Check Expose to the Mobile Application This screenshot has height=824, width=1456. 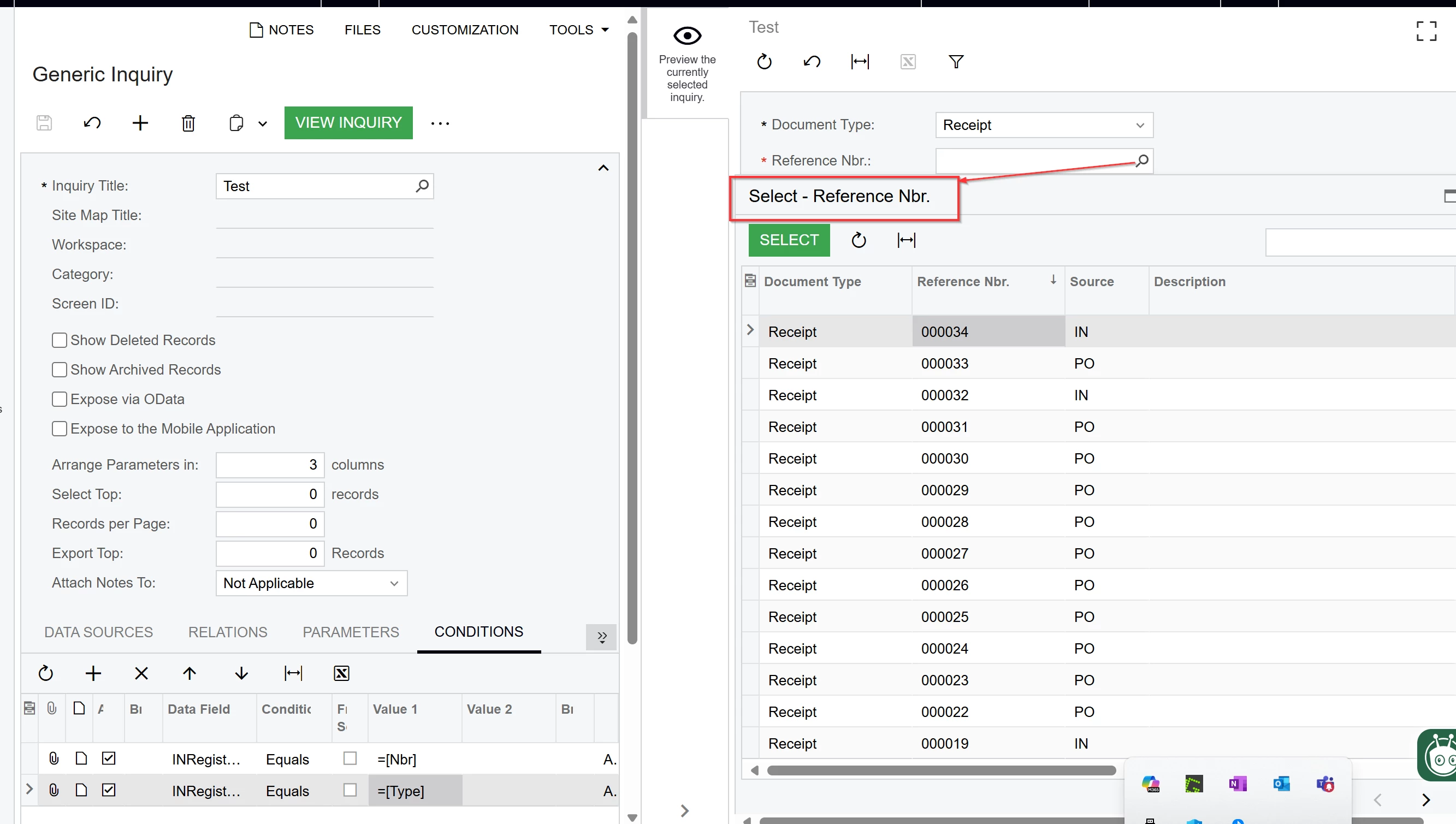[x=60, y=429]
